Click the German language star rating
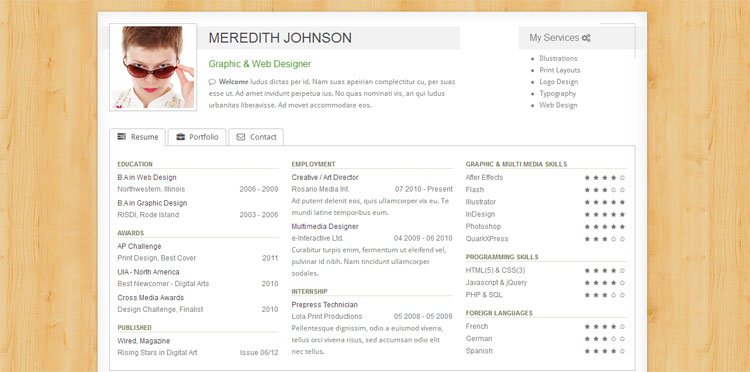Viewport: 750px width, 372px height. pos(605,339)
